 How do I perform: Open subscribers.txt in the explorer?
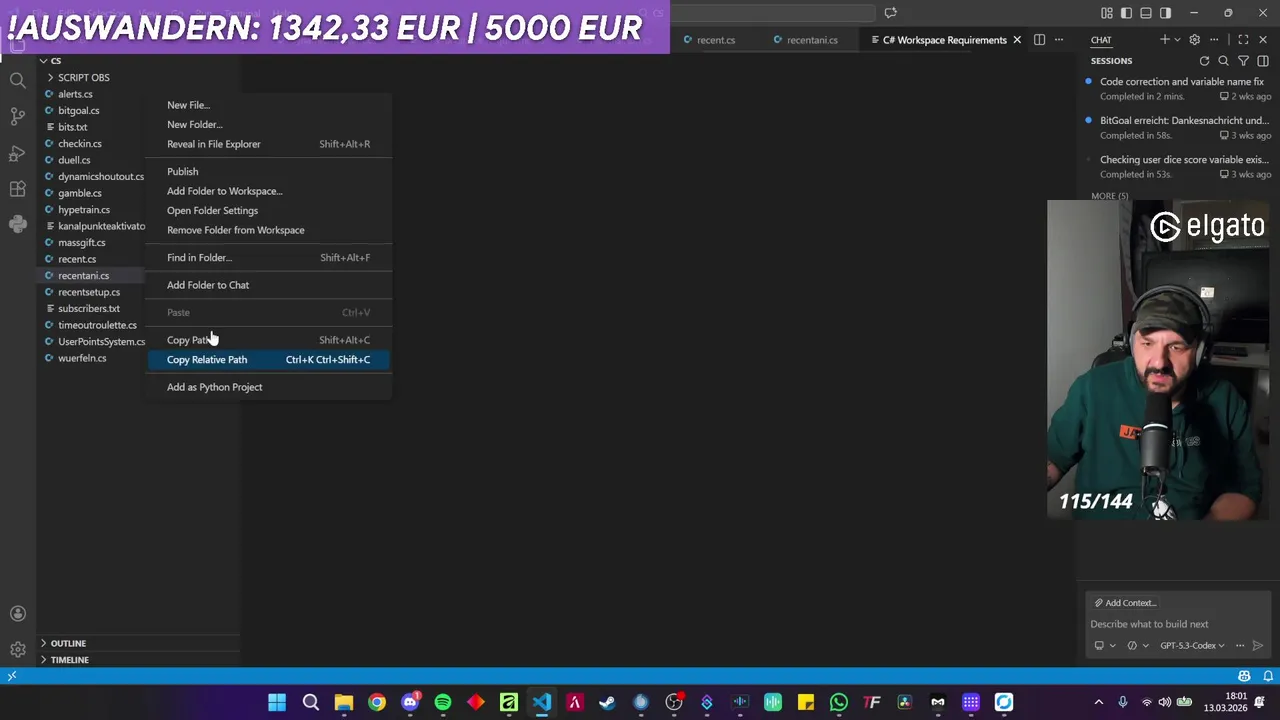[x=89, y=309]
